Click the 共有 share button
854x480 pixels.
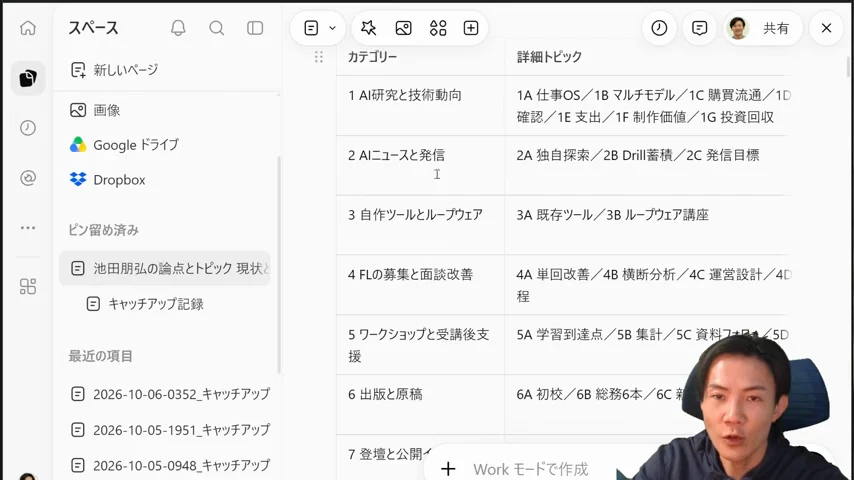click(776, 28)
